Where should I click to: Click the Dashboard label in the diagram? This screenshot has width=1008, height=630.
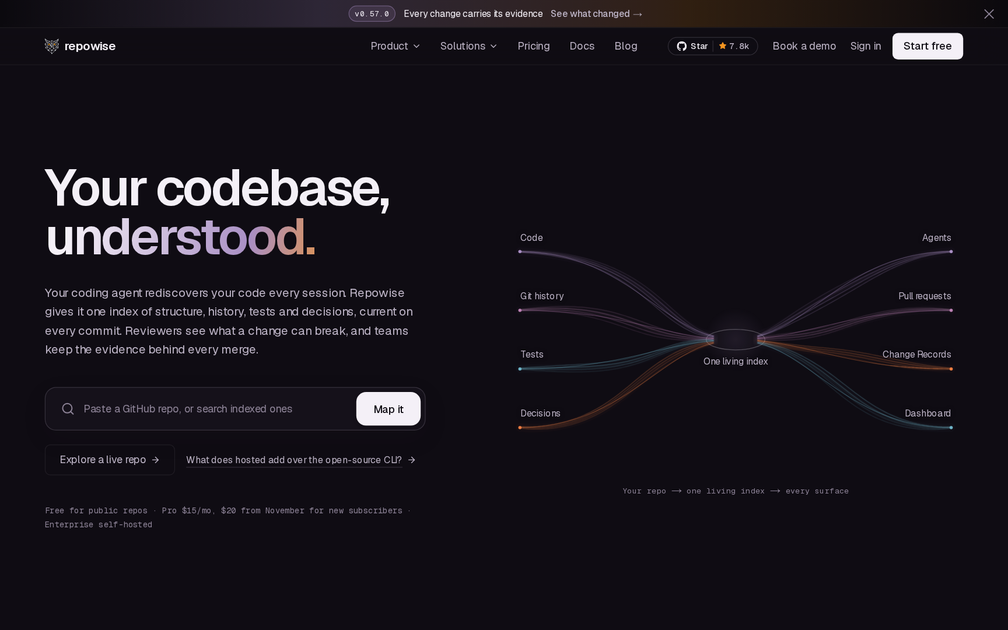927,413
